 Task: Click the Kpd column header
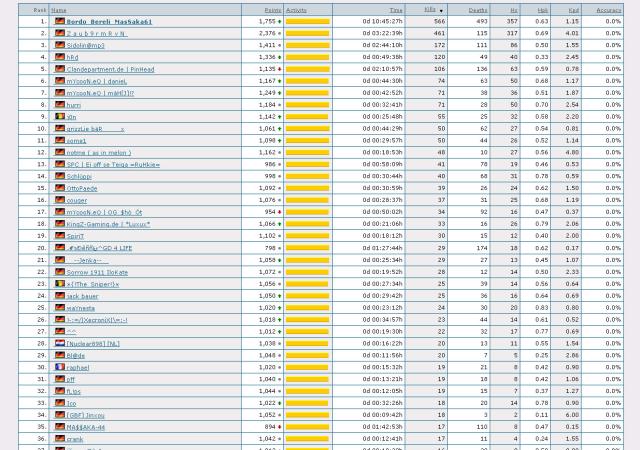coord(573,9)
